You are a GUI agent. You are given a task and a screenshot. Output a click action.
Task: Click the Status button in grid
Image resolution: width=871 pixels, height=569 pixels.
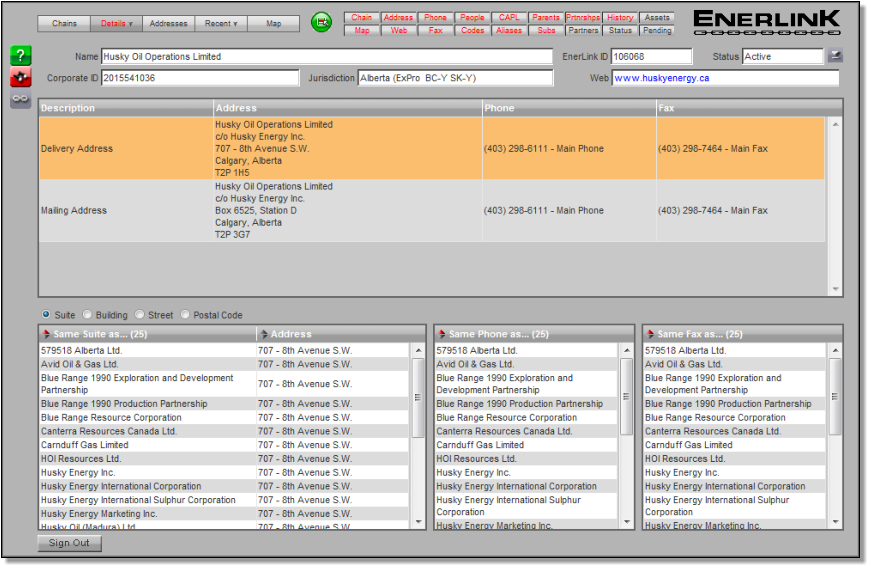pos(620,30)
